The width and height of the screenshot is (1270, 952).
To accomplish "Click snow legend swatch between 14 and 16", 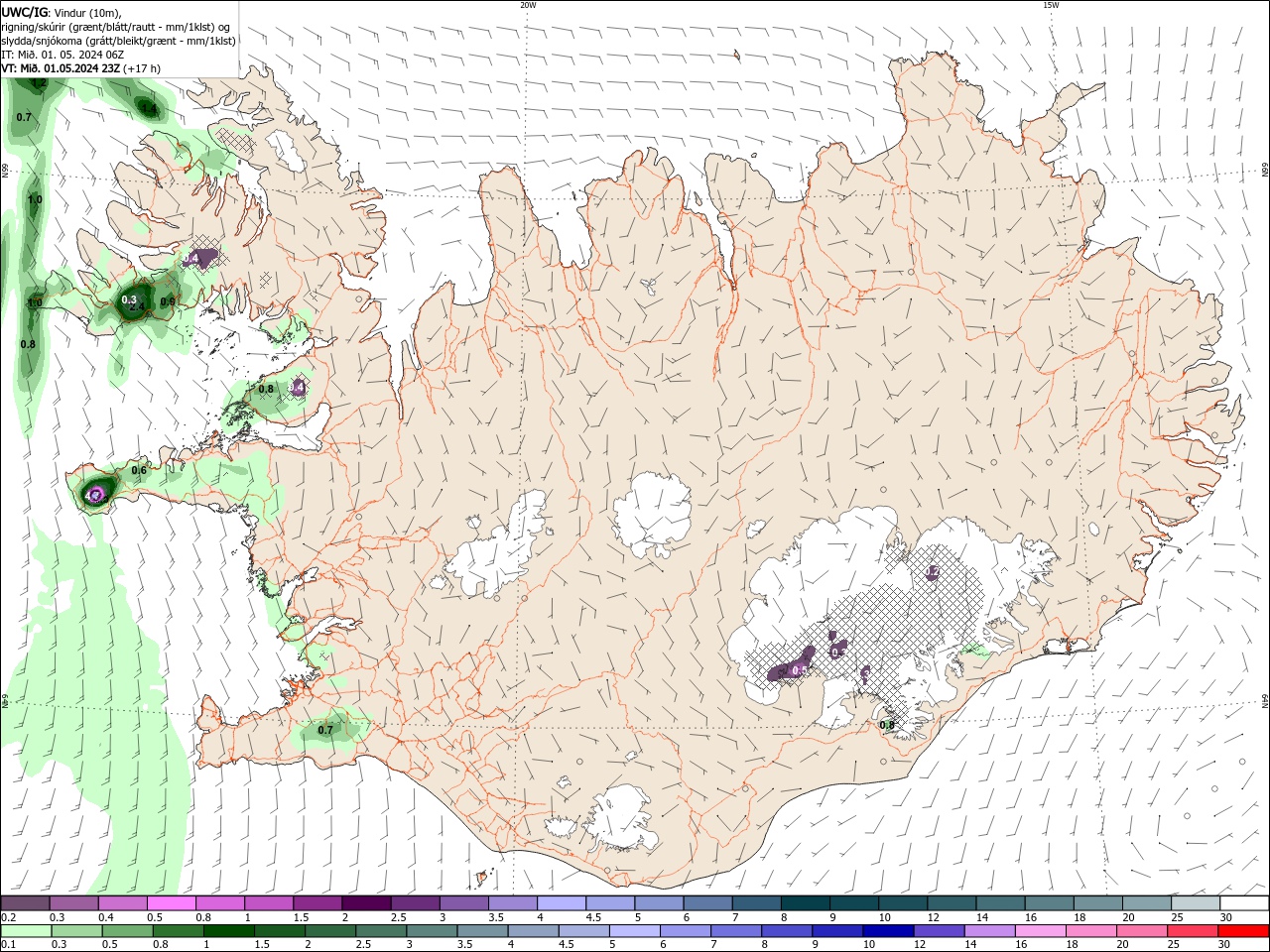I will click(1000, 903).
